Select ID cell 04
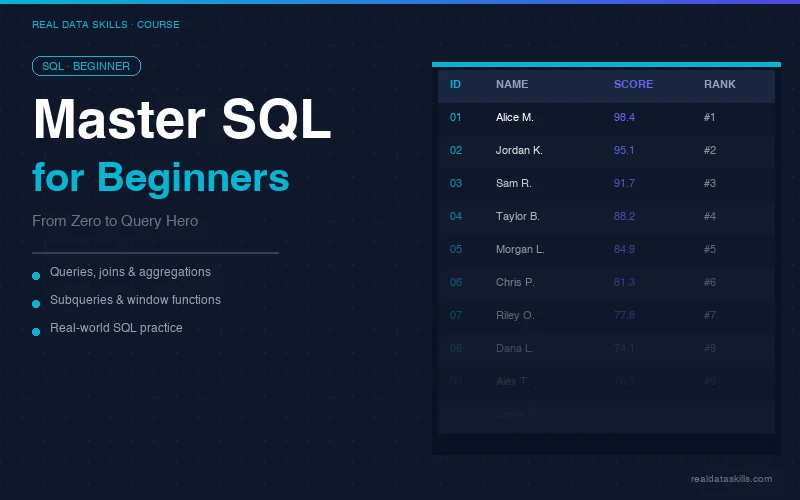 (456, 216)
